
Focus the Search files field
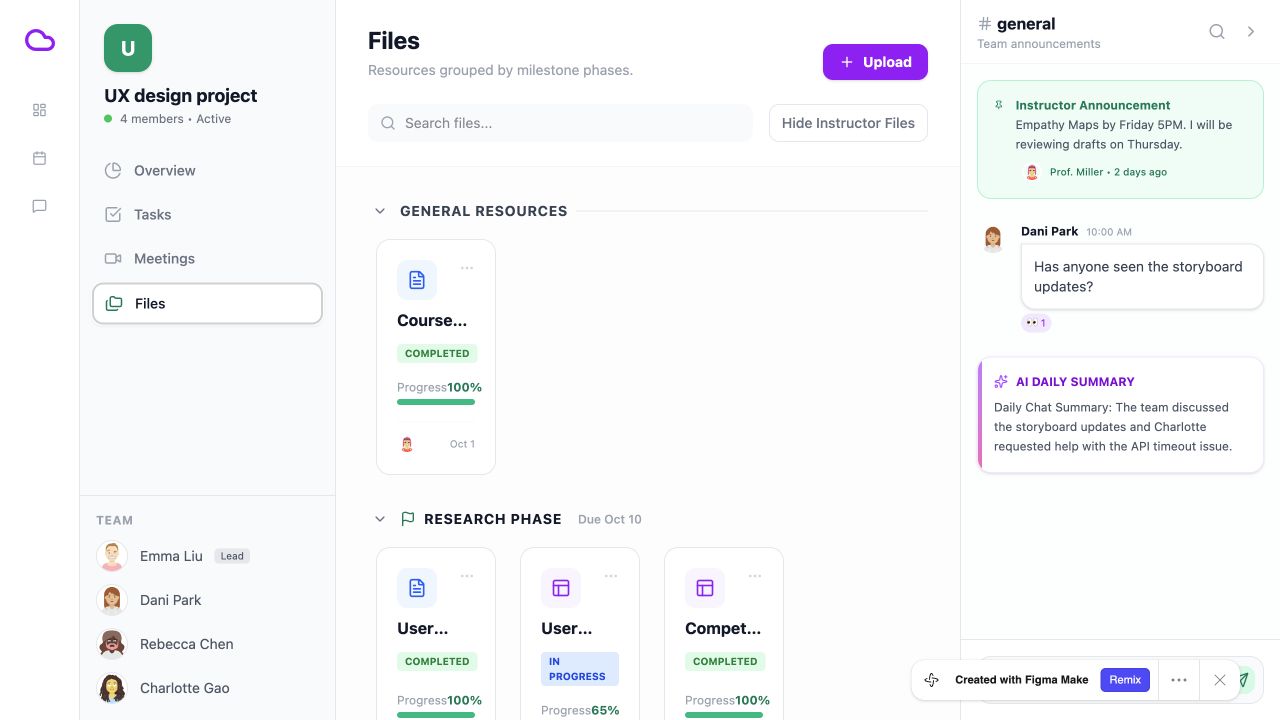tap(560, 123)
